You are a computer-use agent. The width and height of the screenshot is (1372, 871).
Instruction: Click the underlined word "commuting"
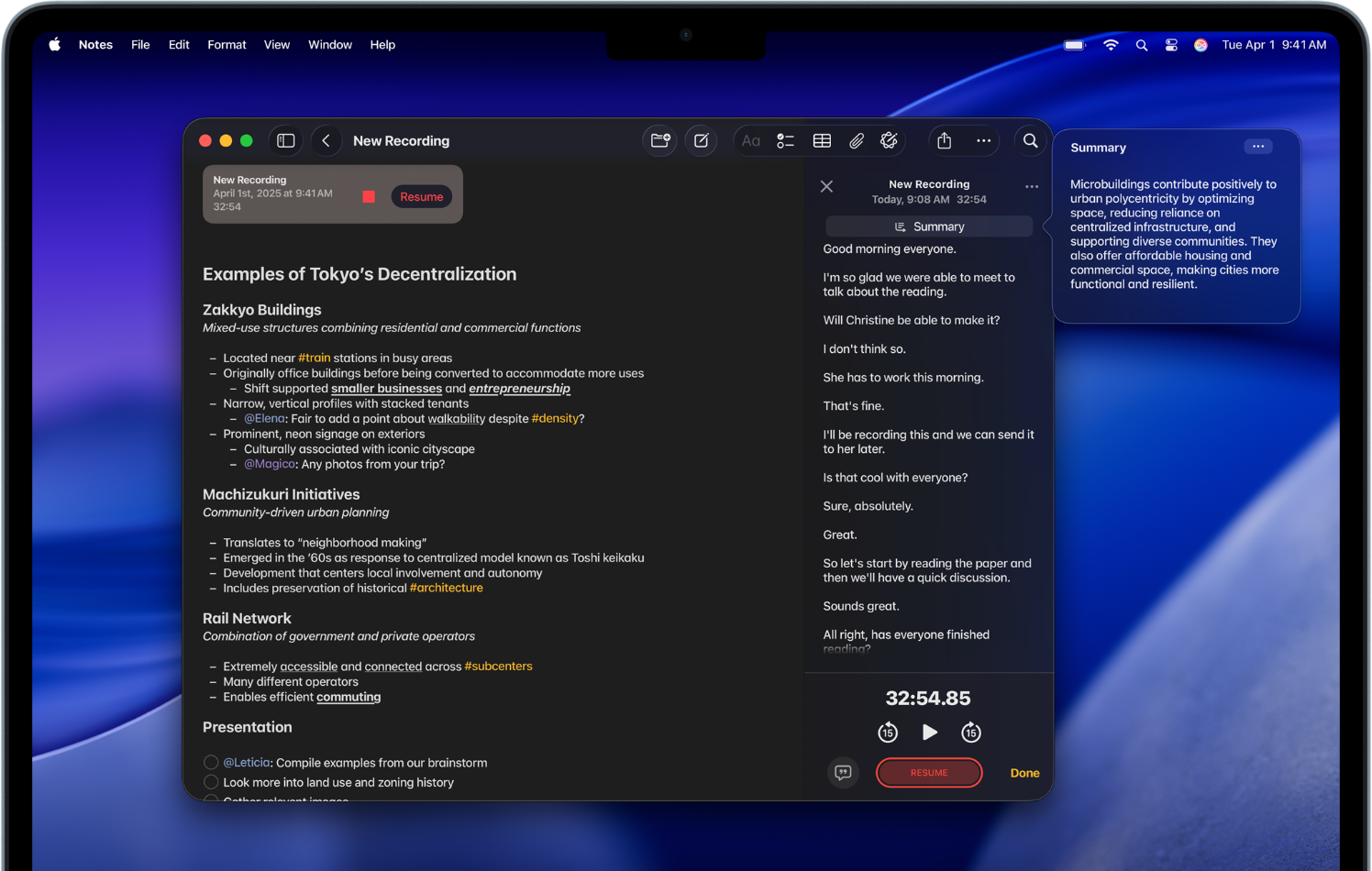[x=349, y=697]
